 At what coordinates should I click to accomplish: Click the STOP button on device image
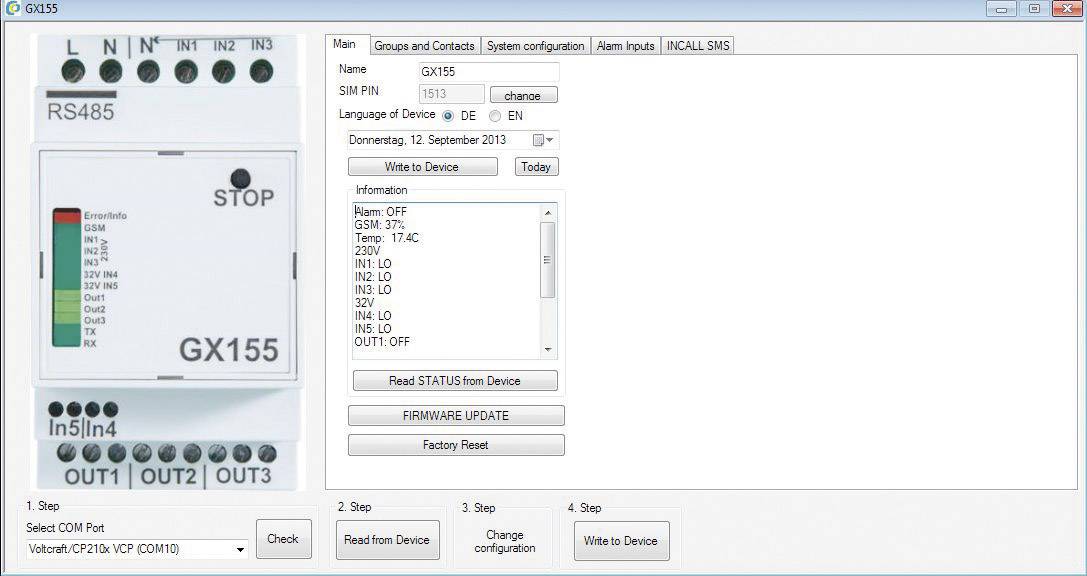coord(239,178)
